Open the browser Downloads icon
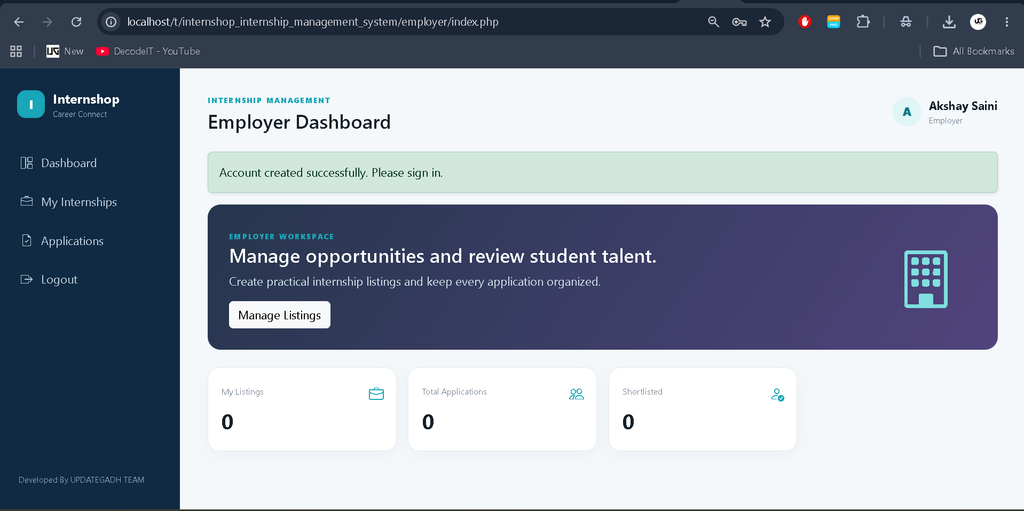This screenshot has height=511, width=1024. tap(948, 22)
